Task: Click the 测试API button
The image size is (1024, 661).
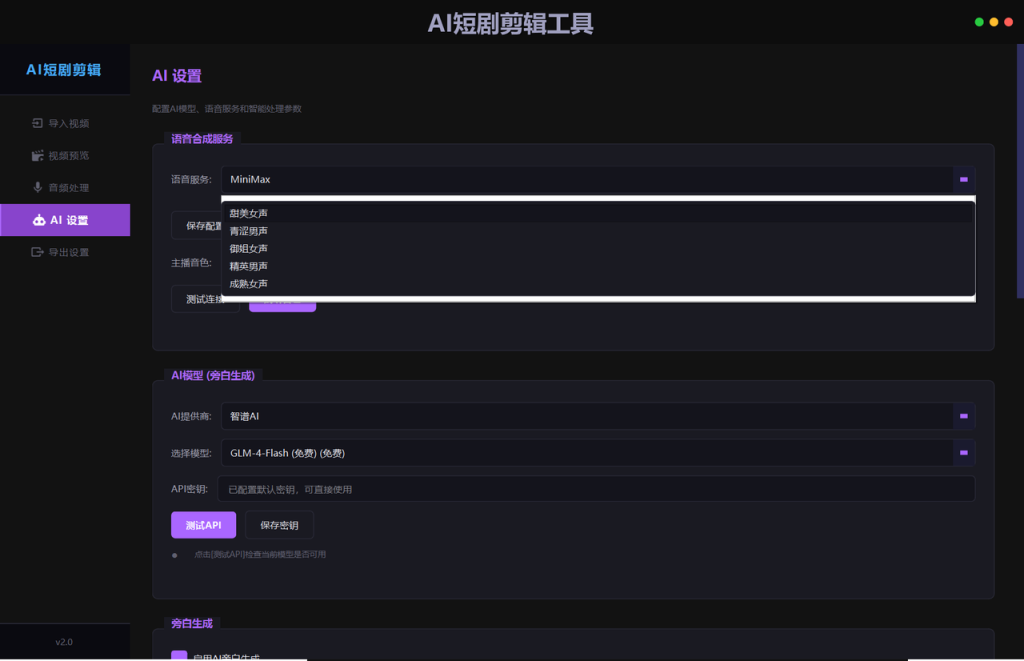Action: 203,525
